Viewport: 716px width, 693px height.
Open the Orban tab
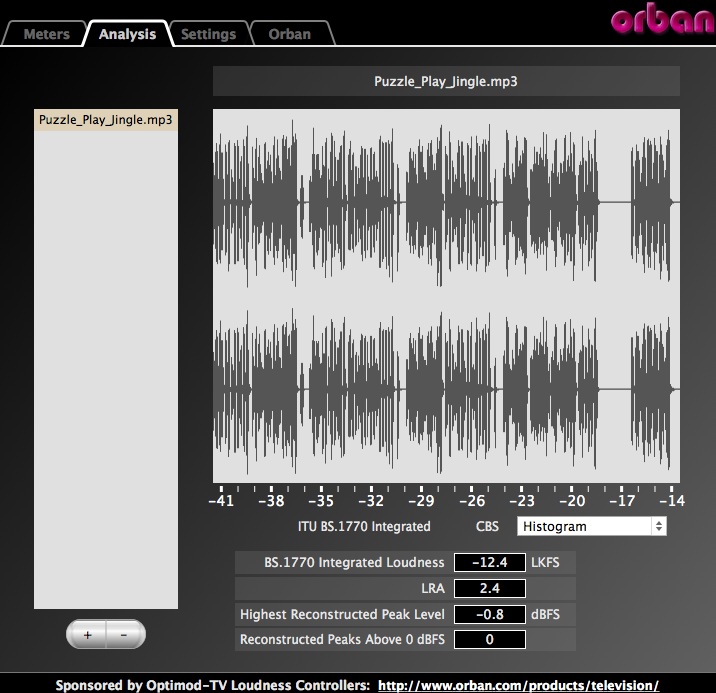point(289,34)
